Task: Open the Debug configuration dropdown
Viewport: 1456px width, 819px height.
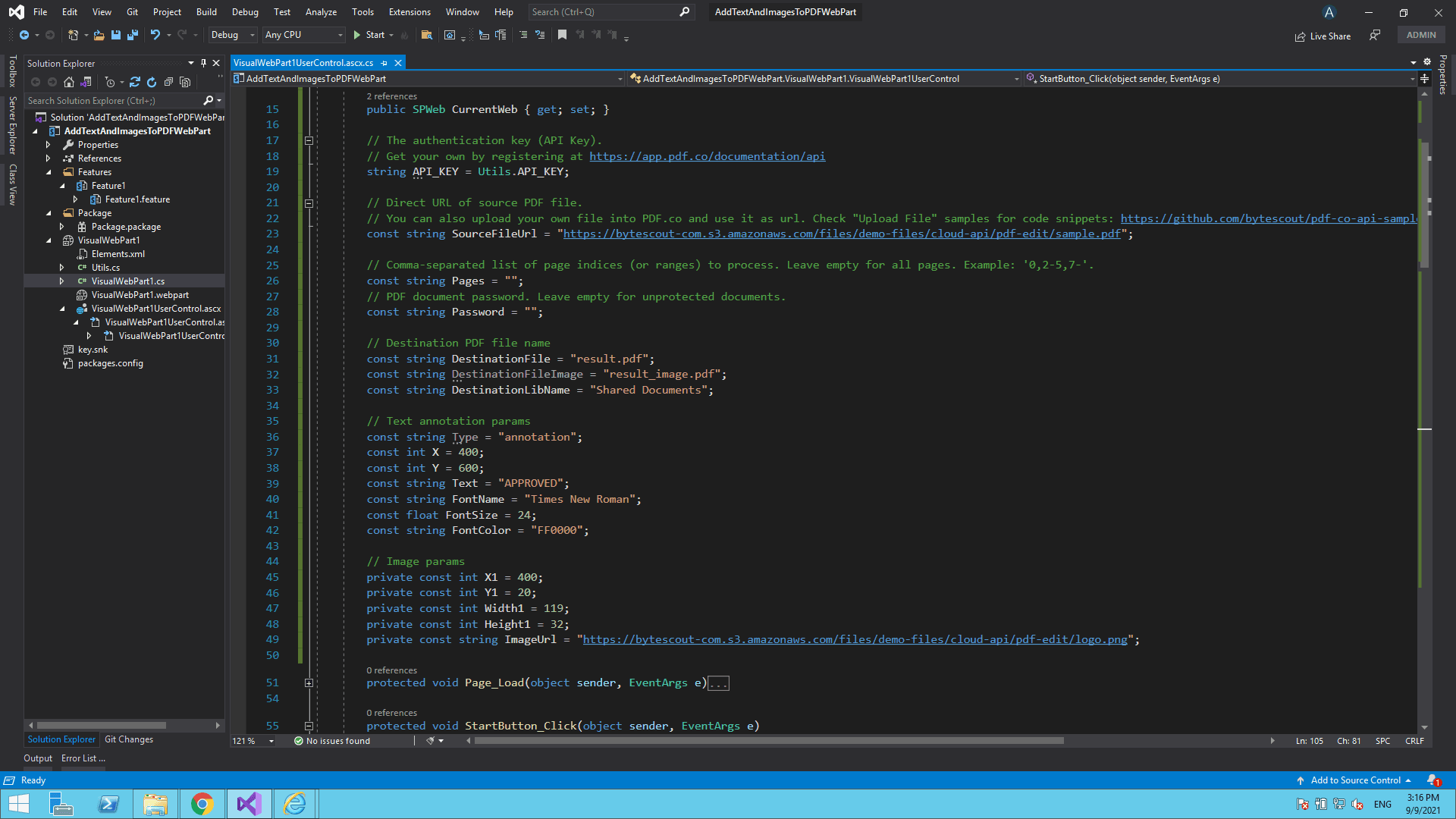Action: 233,35
